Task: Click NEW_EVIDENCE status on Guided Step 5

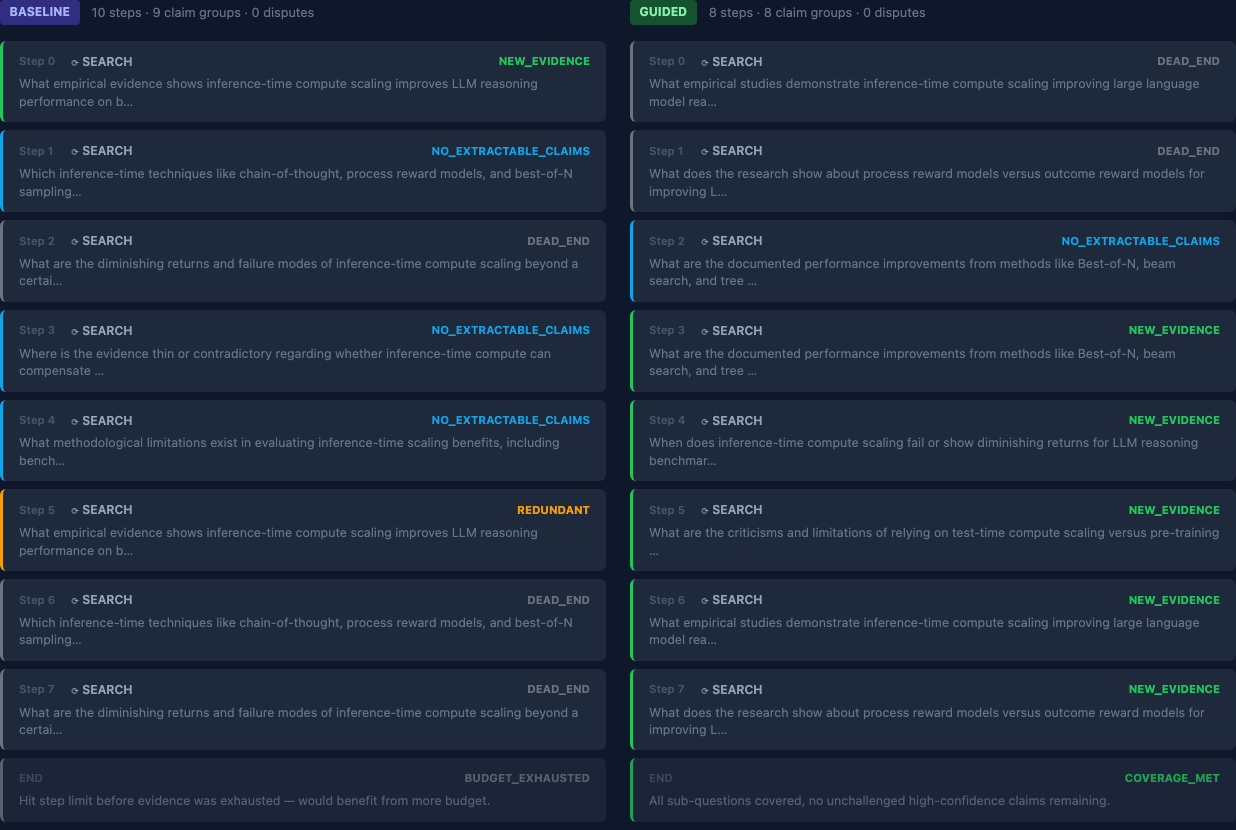Action: pos(1174,510)
